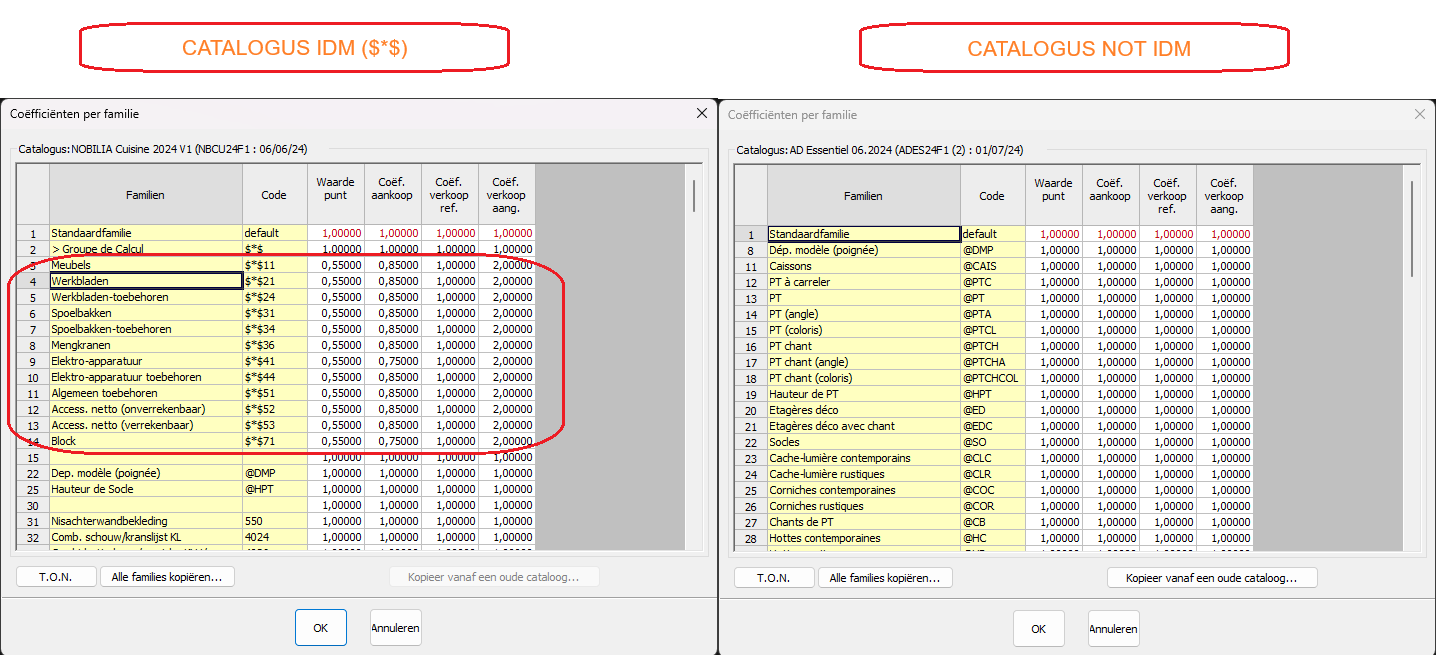Select the Etagères déco avec chant cell
This screenshot has width=1436, height=655.
click(864, 426)
